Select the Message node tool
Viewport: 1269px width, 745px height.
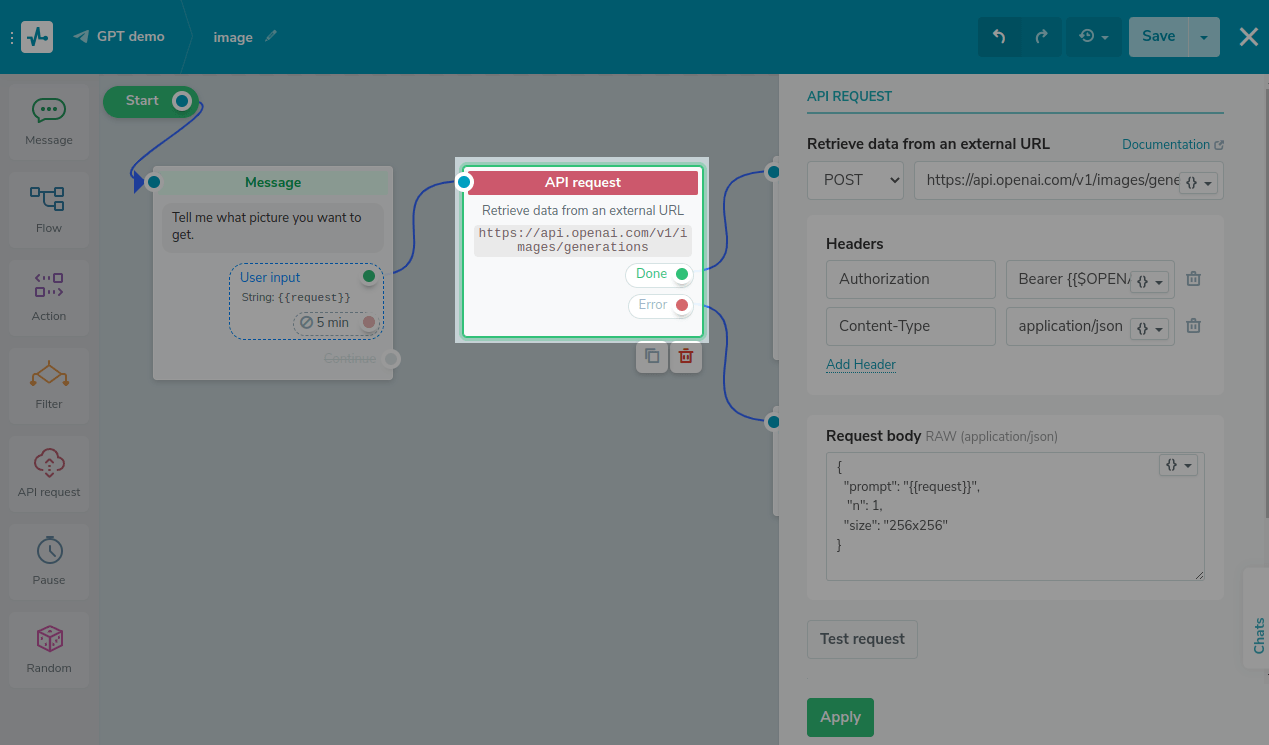(x=48, y=120)
